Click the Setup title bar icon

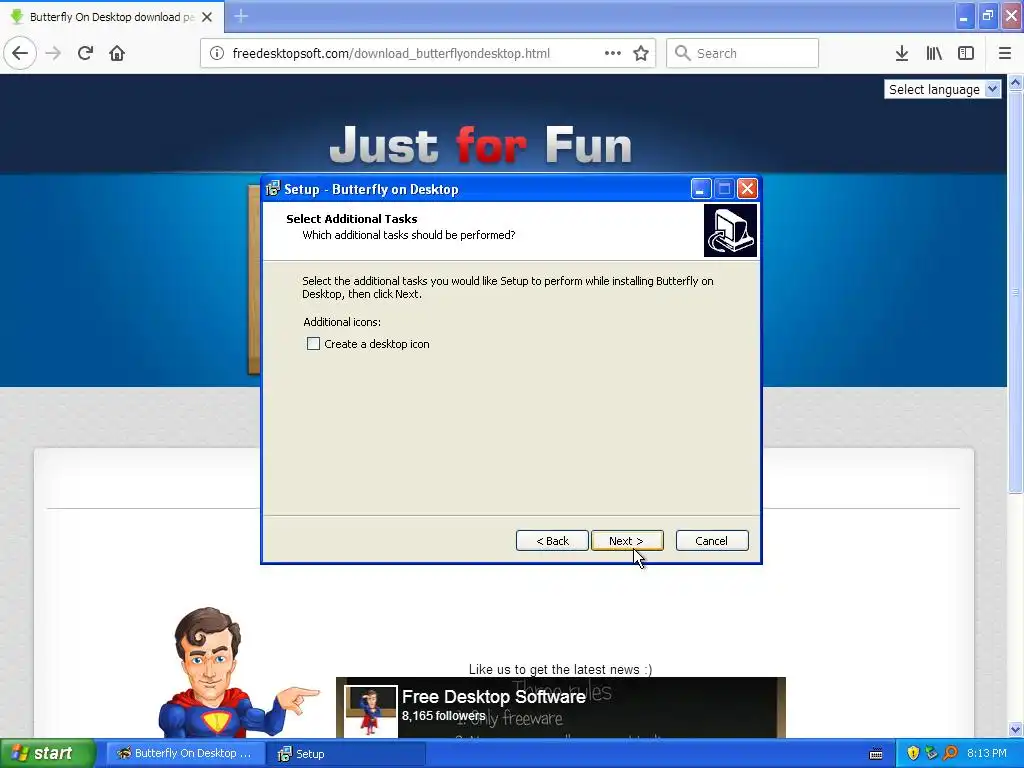273,189
